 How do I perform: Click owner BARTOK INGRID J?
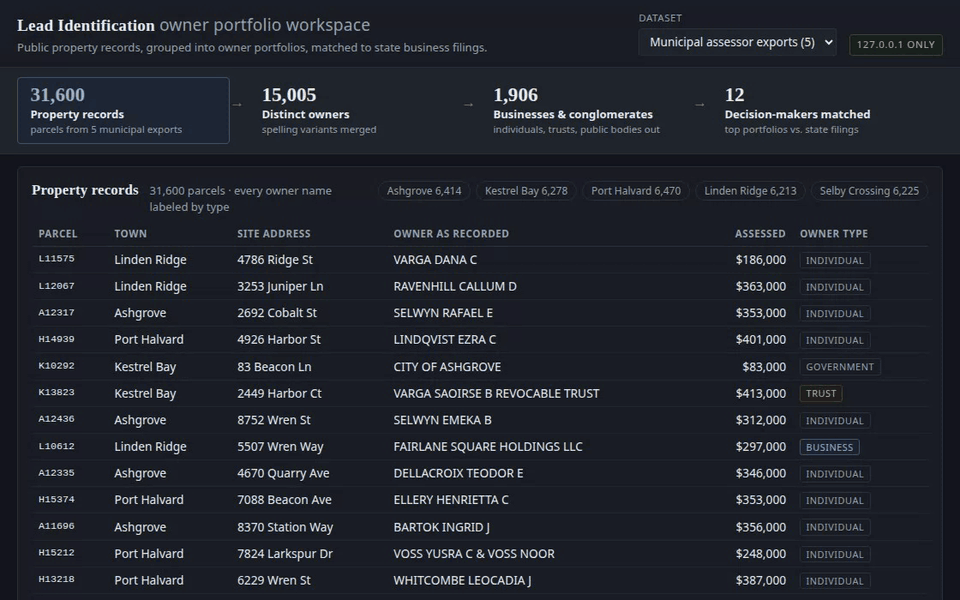[x=441, y=527]
